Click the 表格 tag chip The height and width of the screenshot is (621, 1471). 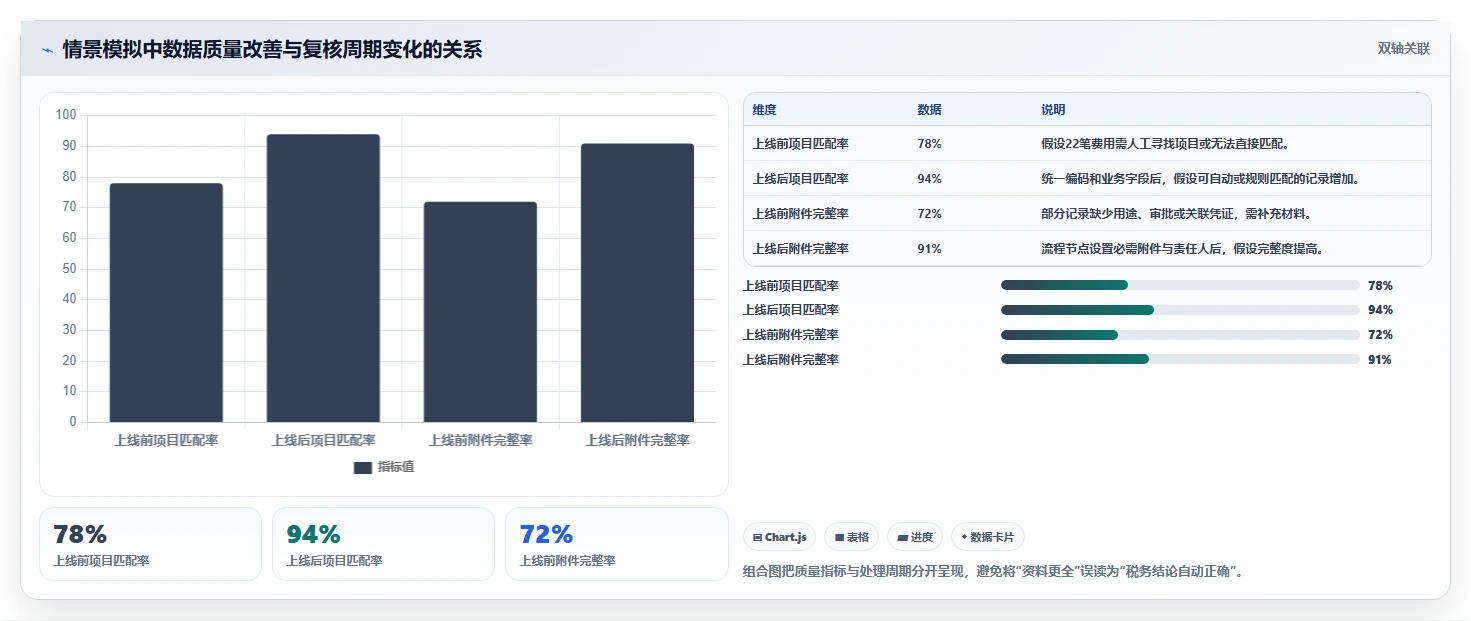point(851,537)
